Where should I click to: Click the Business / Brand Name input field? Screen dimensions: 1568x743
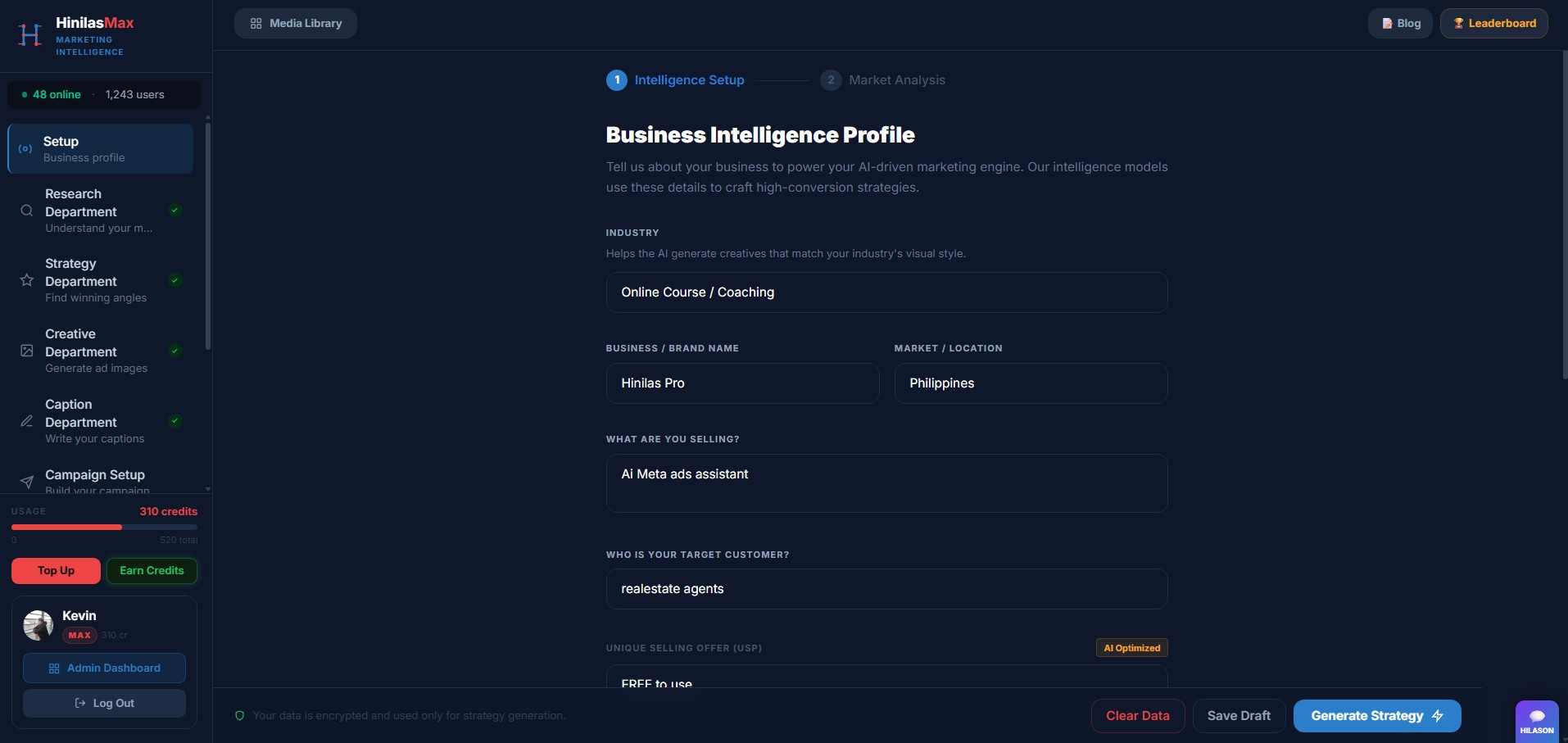pos(742,383)
